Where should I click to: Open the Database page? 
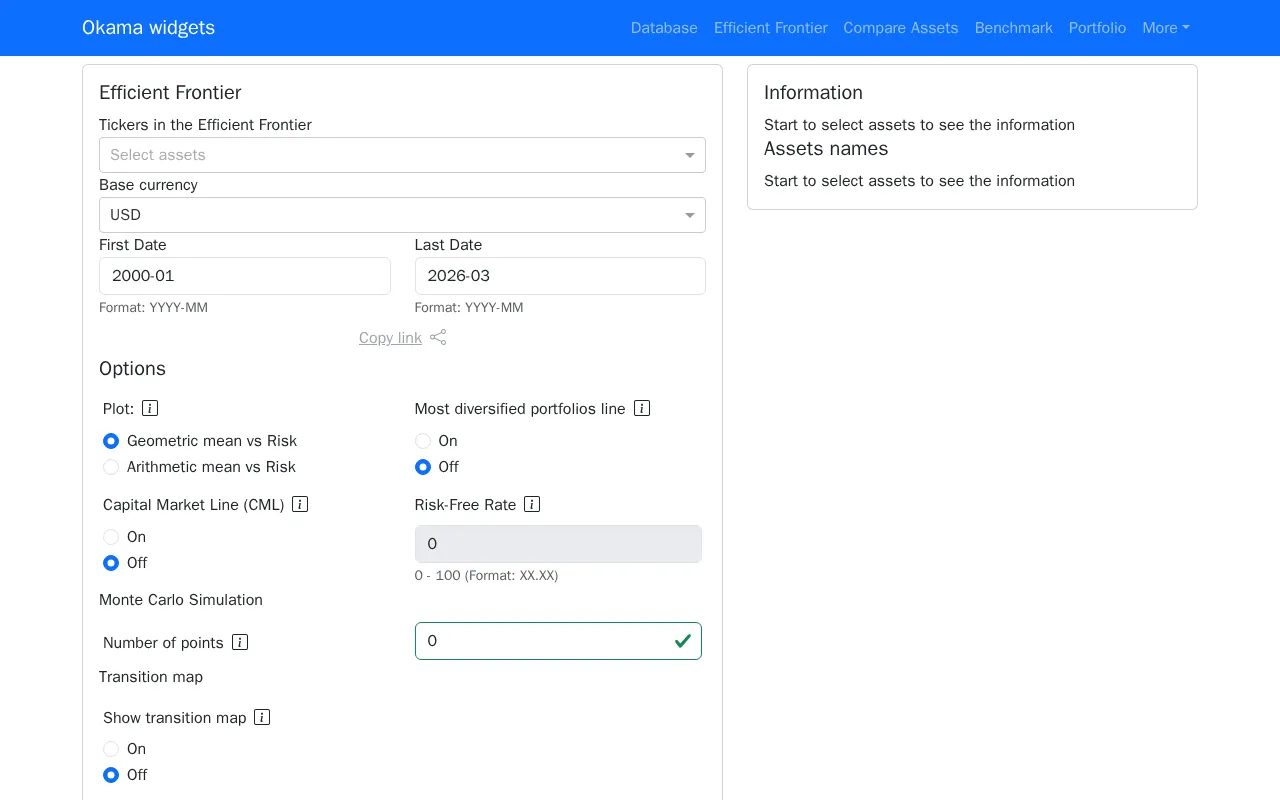point(664,28)
